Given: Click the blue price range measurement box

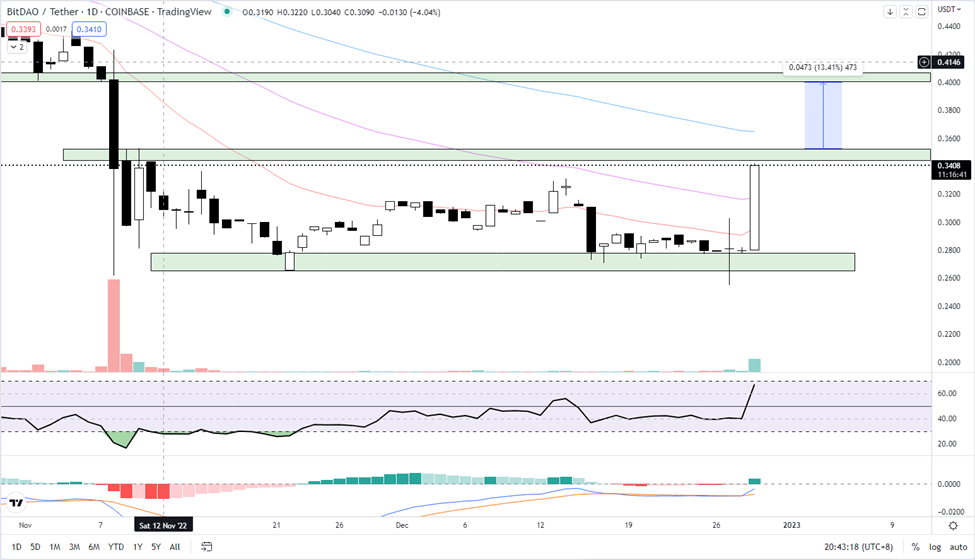Looking at the screenshot, I should [x=823, y=116].
